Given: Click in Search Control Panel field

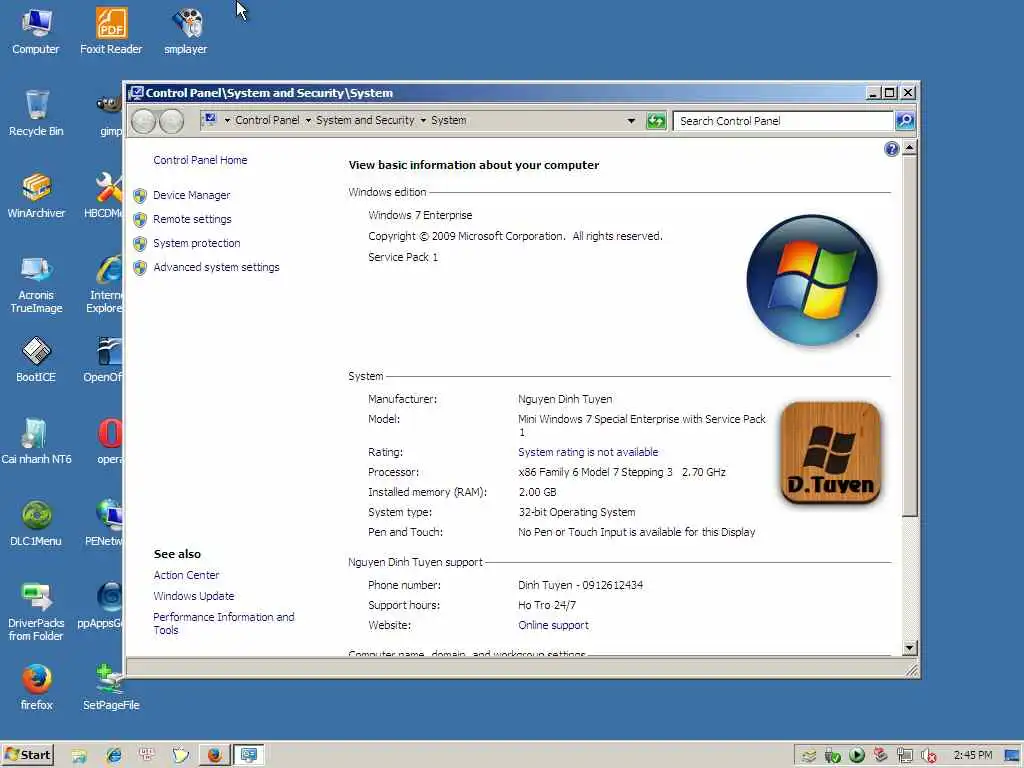Looking at the screenshot, I should coord(782,121).
